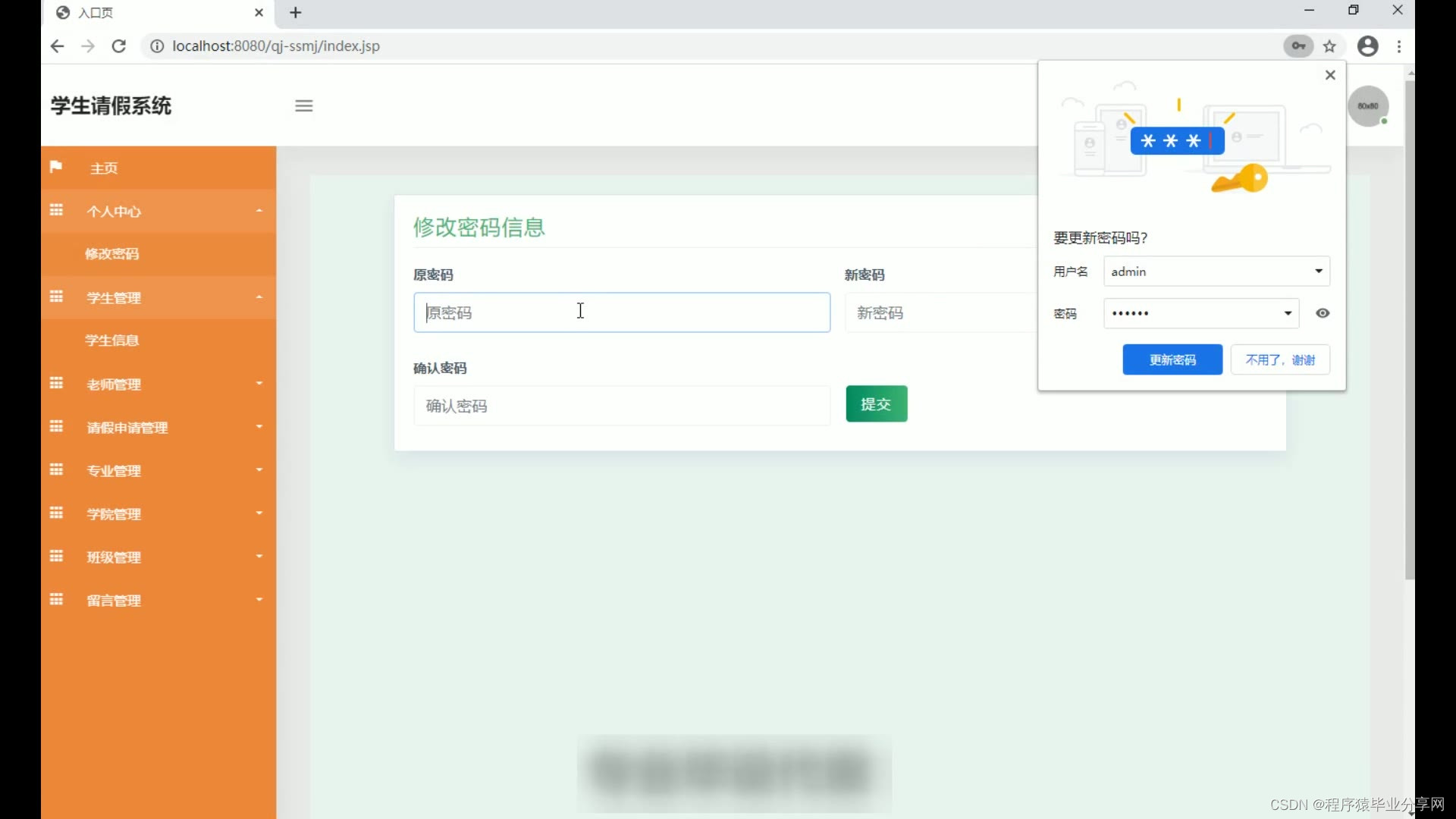
Task: Open the username admin dropdown
Action: tap(1319, 271)
